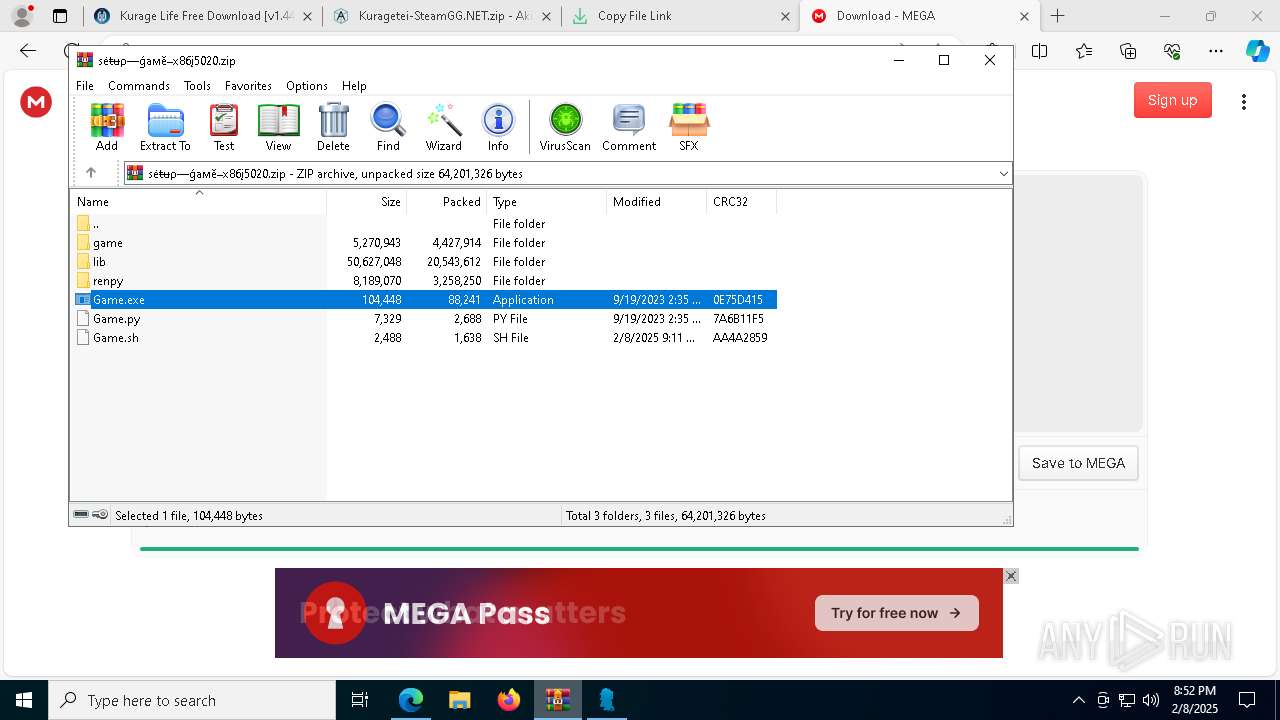This screenshot has width=1280, height=720.
Task: Open Edge settings ellipsis menu
Action: [1216, 51]
